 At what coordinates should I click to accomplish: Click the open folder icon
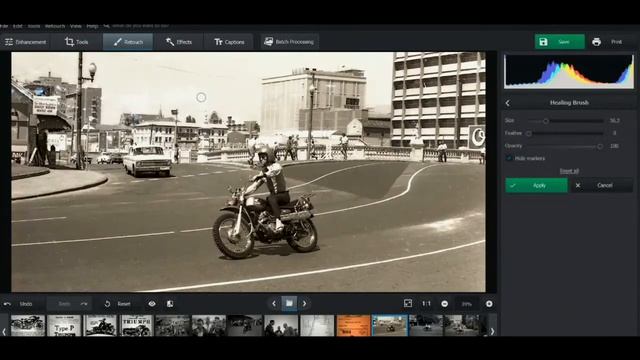pos(289,303)
